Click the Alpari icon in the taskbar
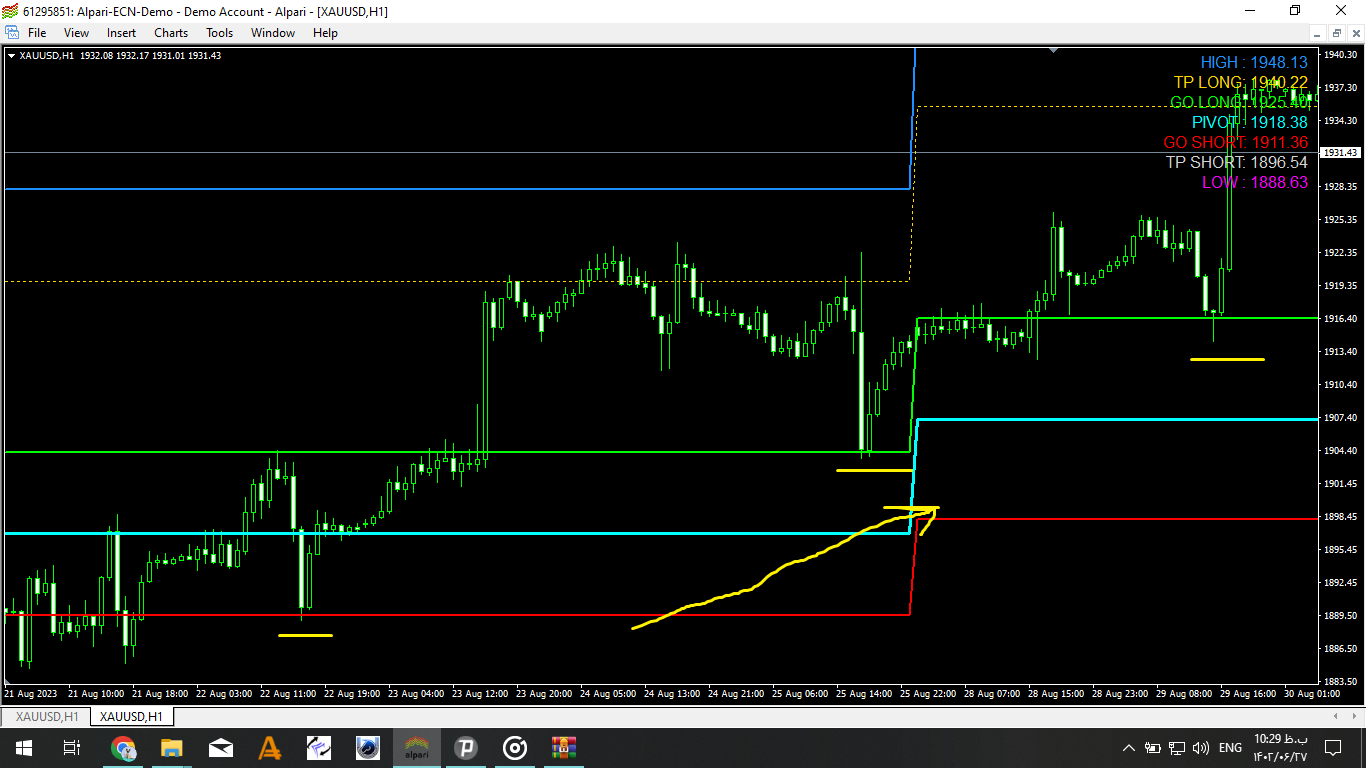This screenshot has height=768, width=1366. [x=417, y=748]
